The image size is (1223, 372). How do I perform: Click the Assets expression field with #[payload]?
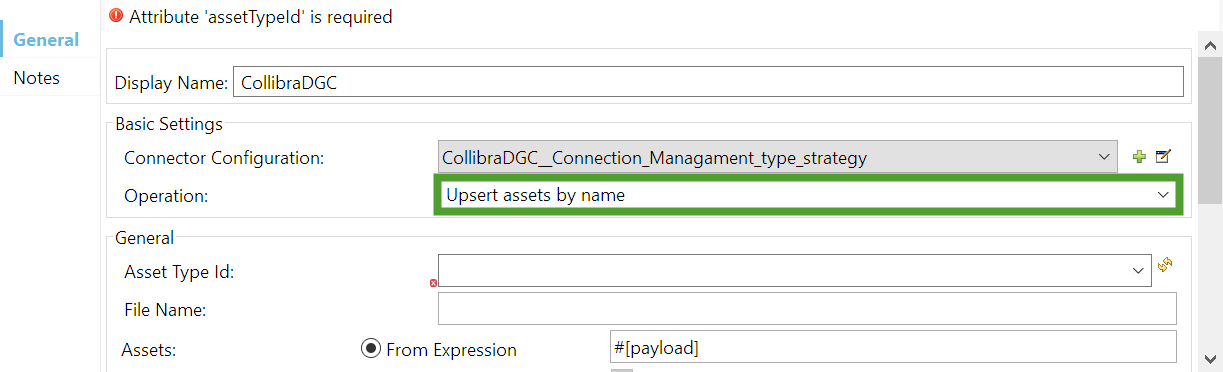[x=892, y=347]
